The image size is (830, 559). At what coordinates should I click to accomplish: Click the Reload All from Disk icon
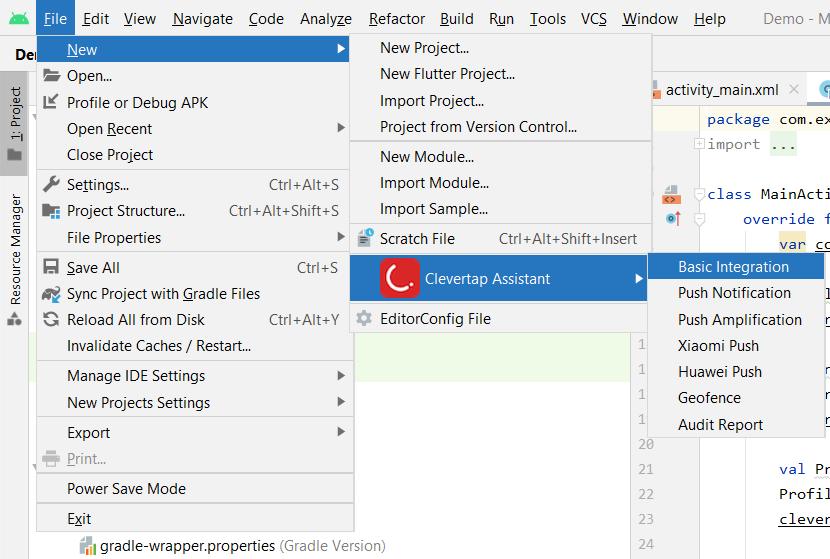51,319
